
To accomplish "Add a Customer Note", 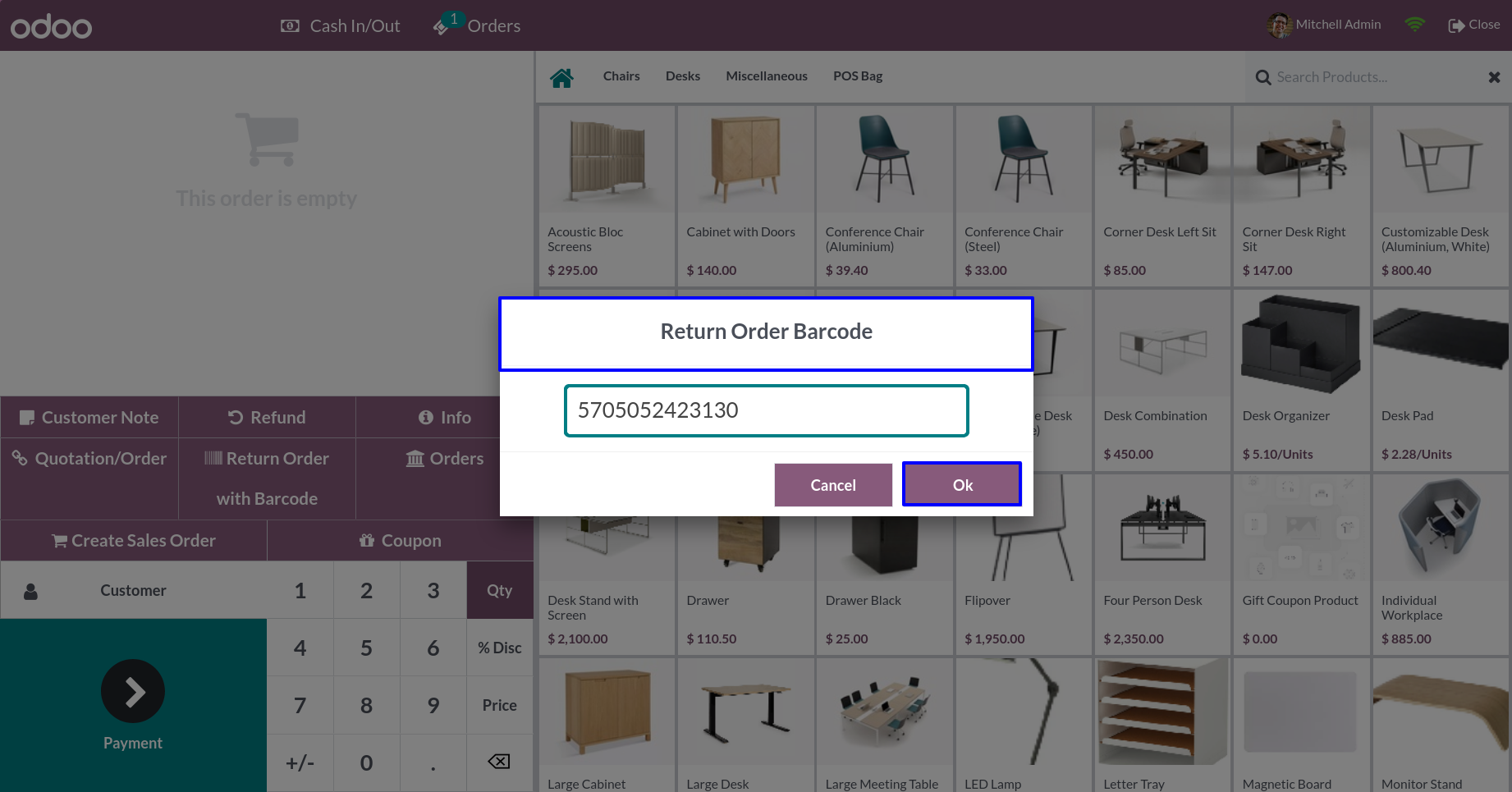I will (89, 417).
